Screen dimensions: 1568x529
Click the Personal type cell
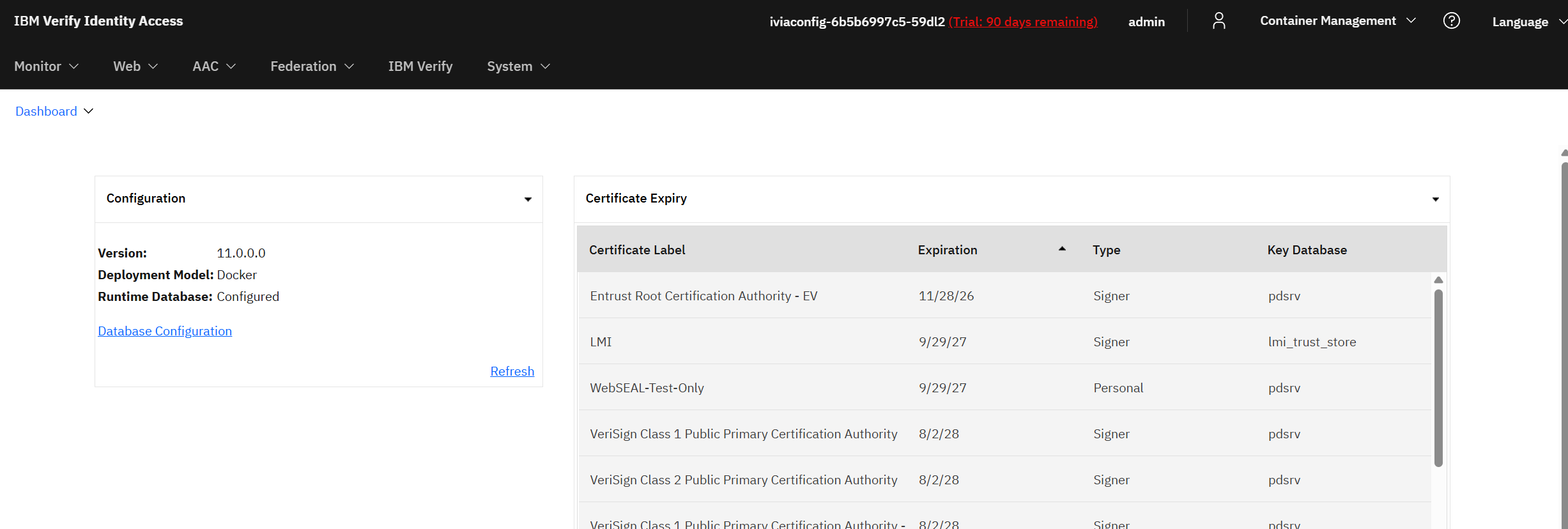click(1118, 388)
